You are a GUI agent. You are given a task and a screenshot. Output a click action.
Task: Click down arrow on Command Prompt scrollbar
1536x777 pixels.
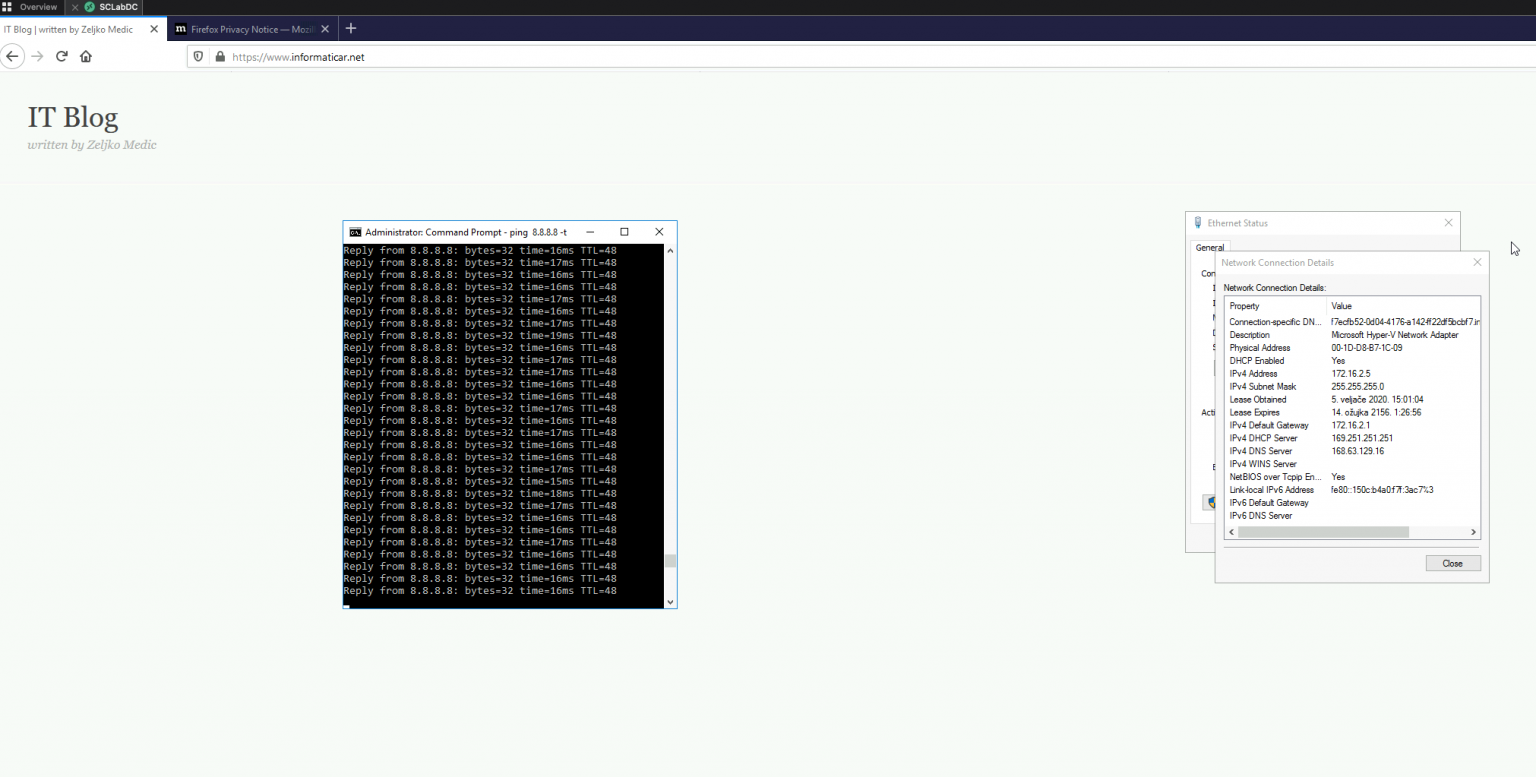tap(669, 601)
